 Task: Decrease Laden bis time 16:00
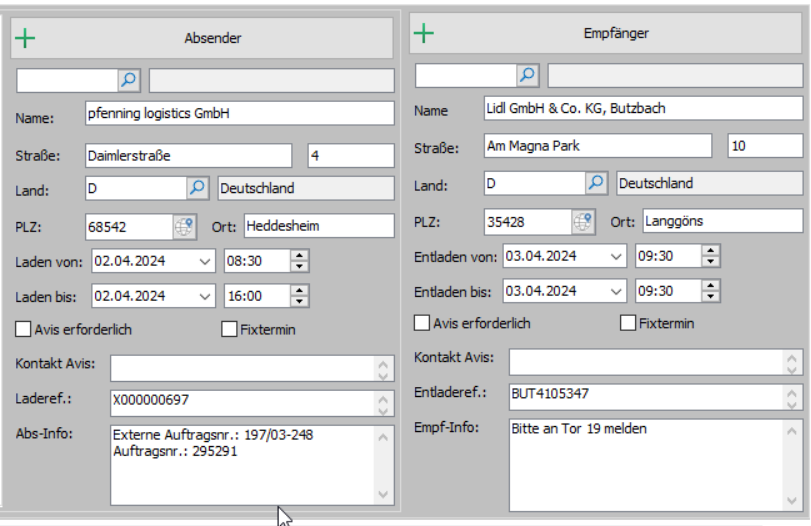[299, 302]
